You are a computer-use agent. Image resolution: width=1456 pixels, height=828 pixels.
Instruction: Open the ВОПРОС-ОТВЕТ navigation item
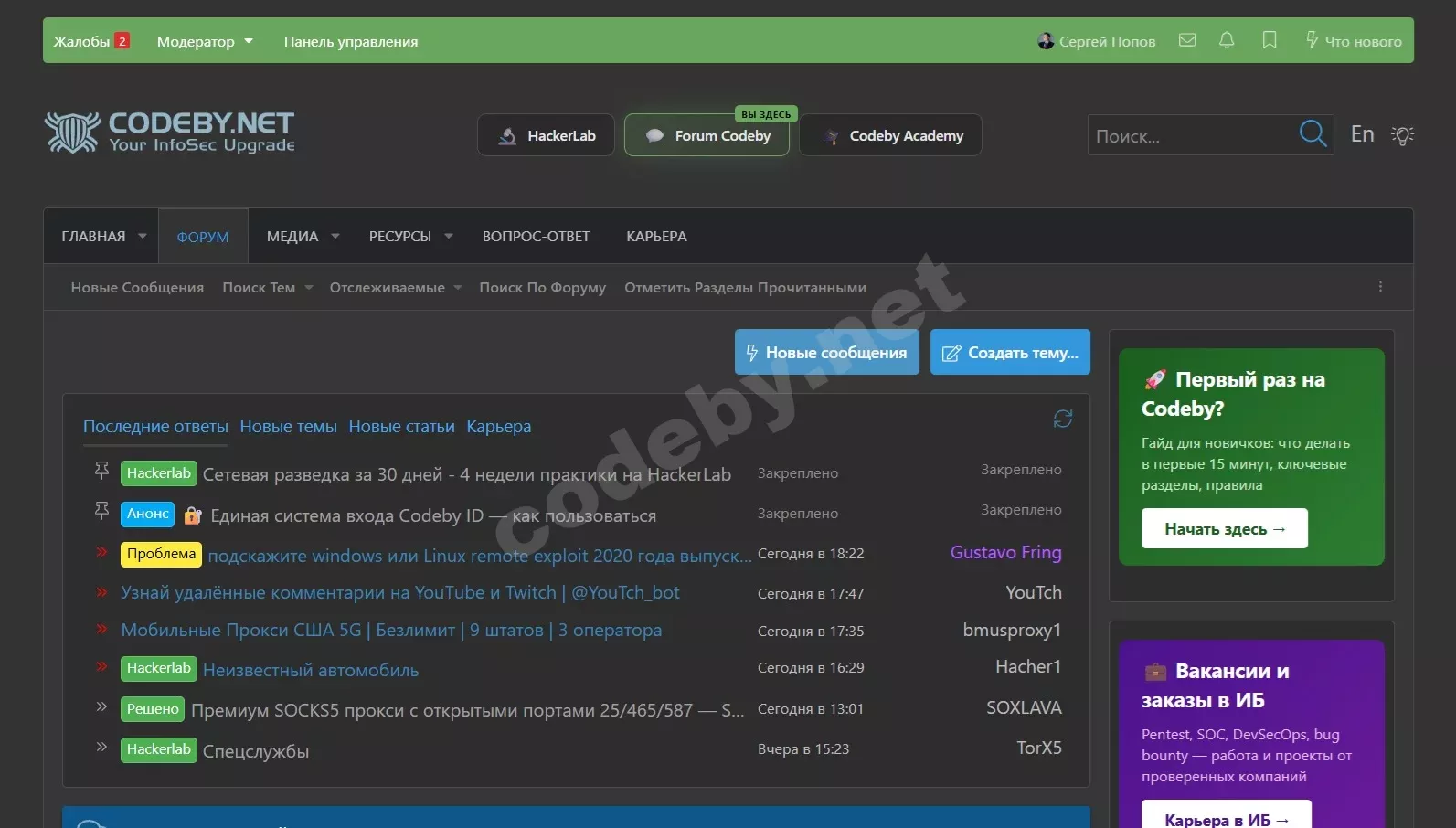coord(537,237)
